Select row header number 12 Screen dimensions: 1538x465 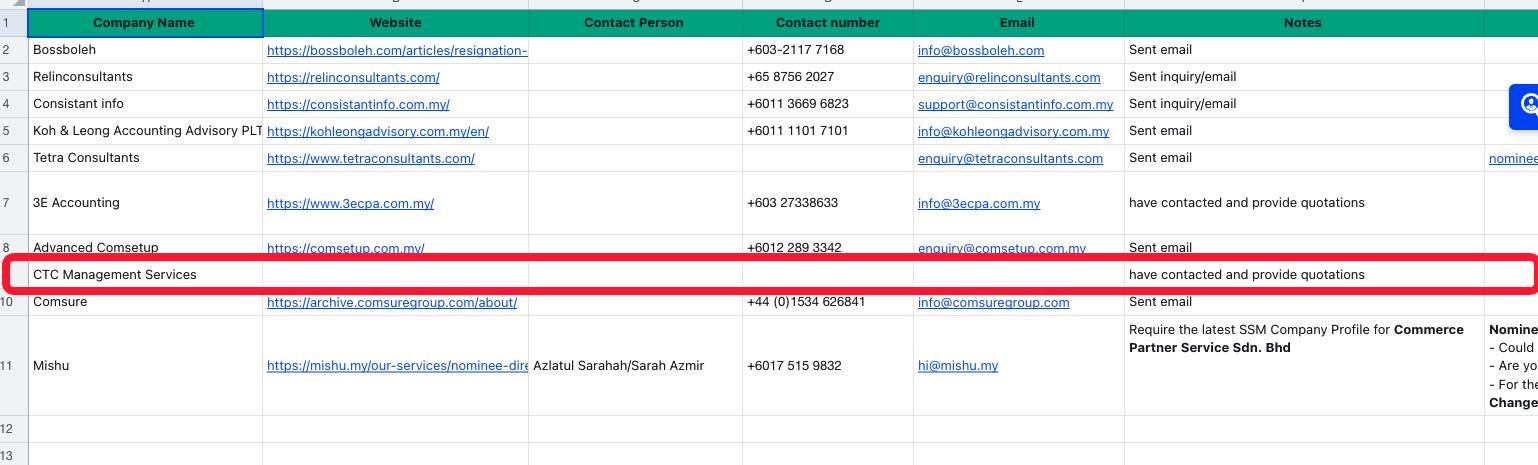[14, 429]
